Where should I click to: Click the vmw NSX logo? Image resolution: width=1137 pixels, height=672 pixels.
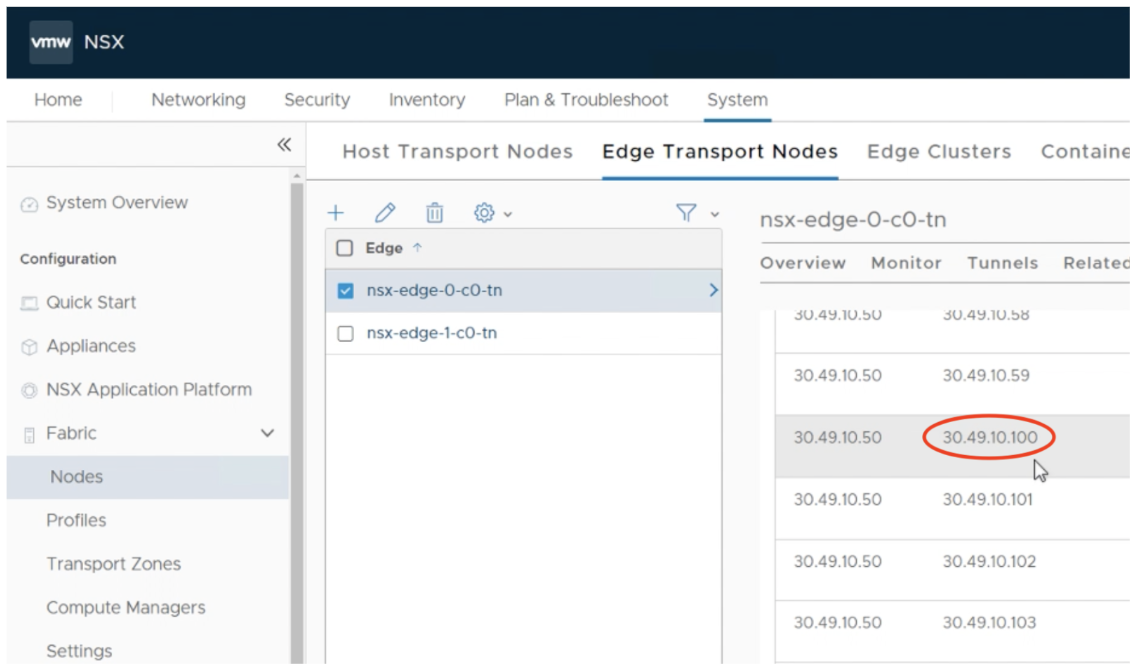click(x=51, y=42)
